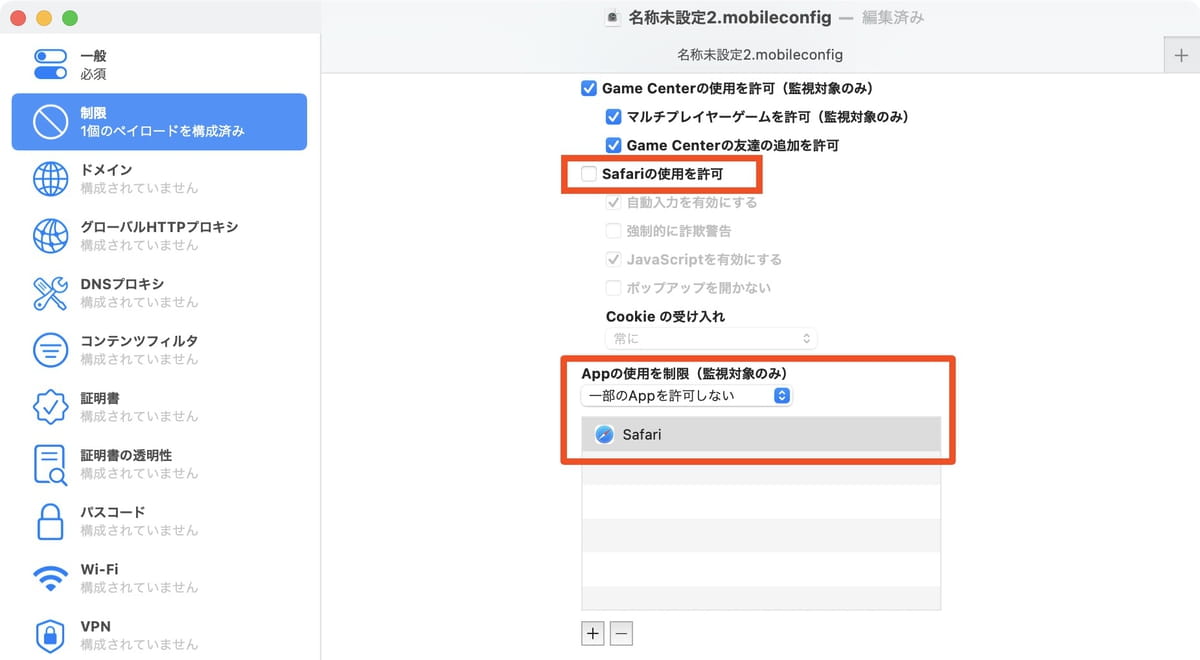Switch to 名称未設定2.mobileconfig tab
The width and height of the screenshot is (1200, 660).
tap(759, 55)
